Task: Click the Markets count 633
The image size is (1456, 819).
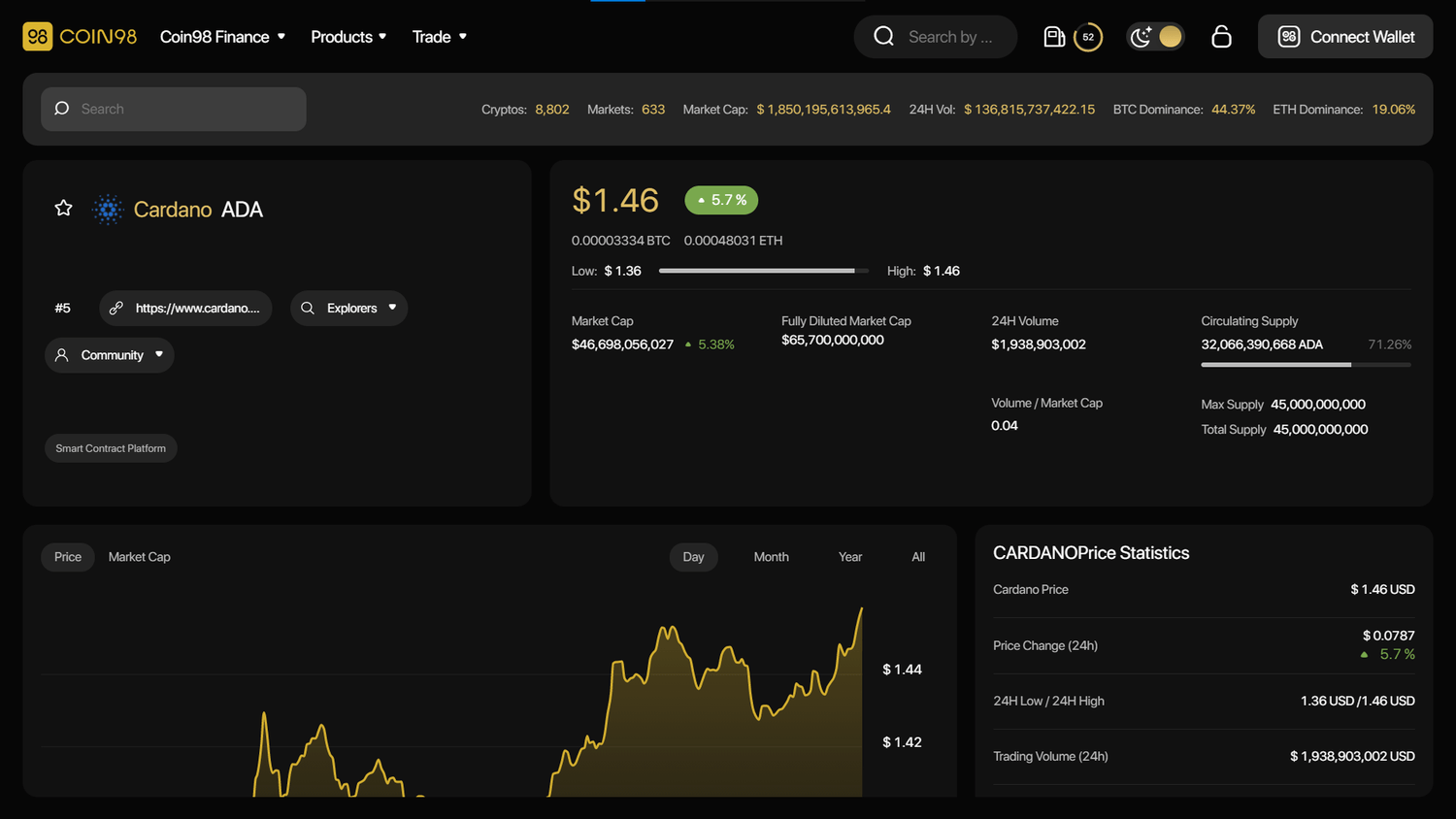Action: (x=653, y=110)
